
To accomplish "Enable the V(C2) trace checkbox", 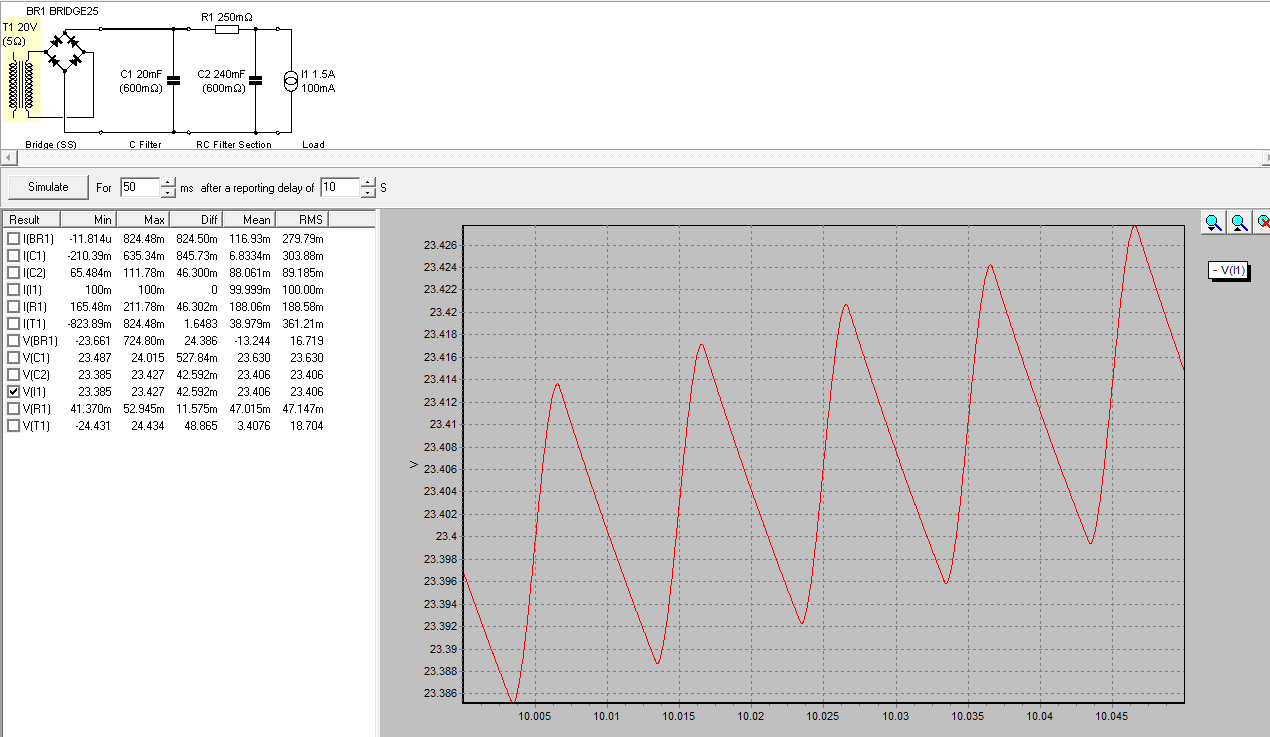I will point(13,375).
